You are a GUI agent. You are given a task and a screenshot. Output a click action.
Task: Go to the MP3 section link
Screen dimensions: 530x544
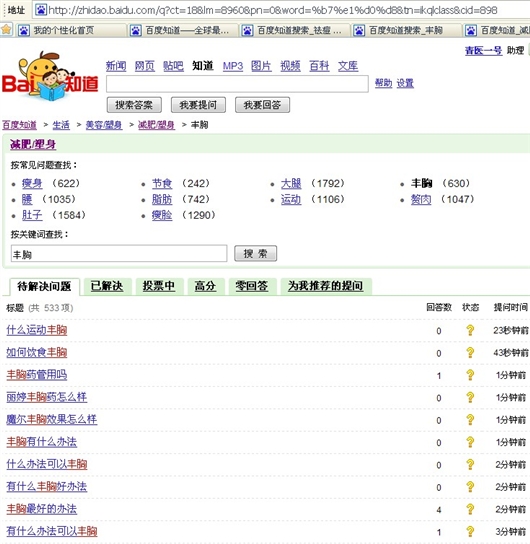tap(233, 66)
